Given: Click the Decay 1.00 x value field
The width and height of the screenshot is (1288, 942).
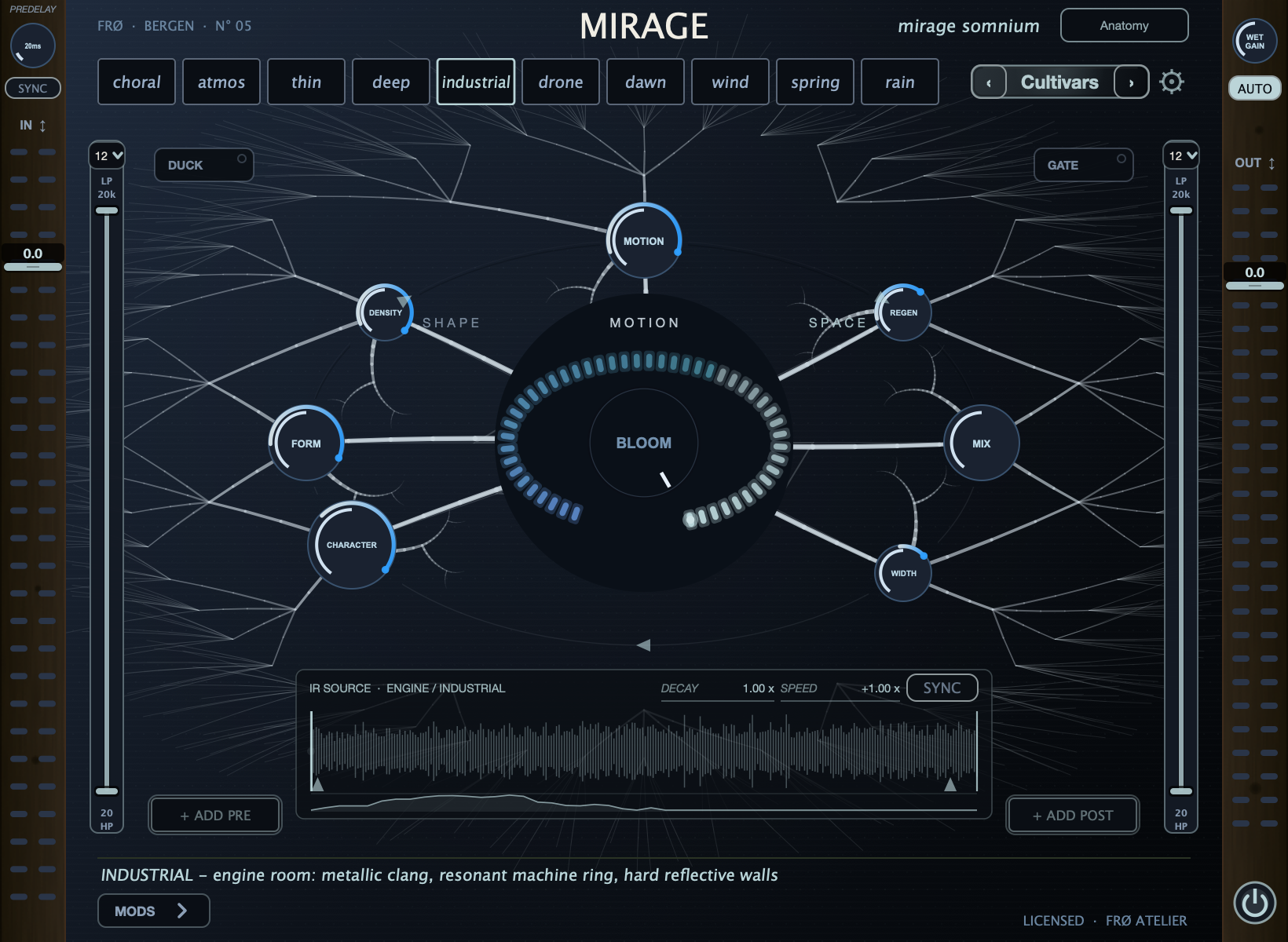Looking at the screenshot, I should (x=718, y=688).
